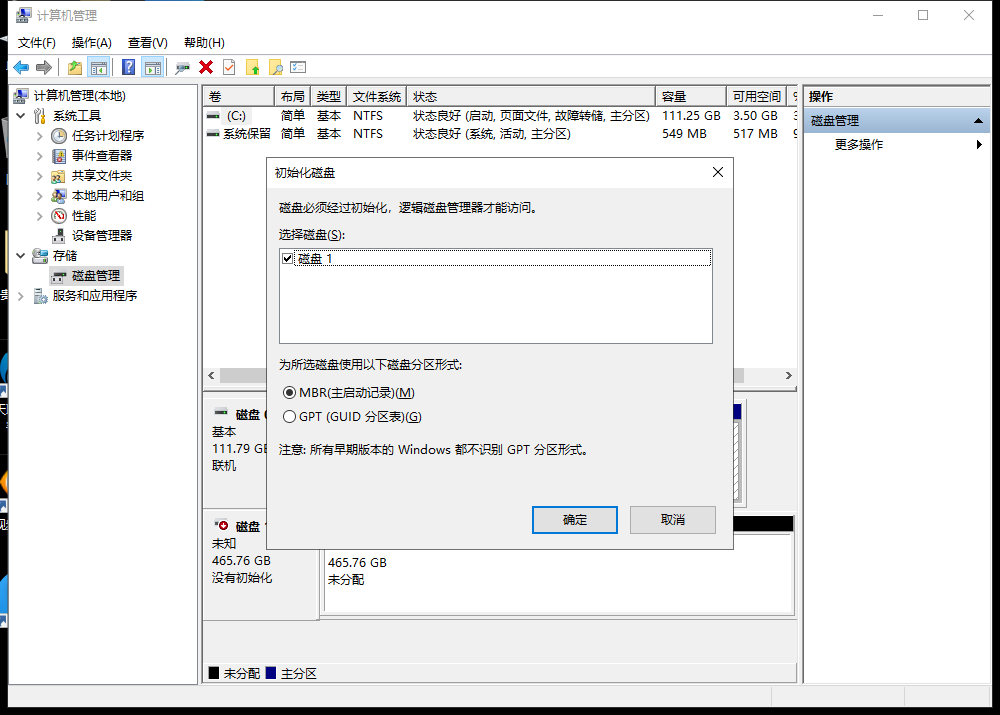Sort by the 状态 column header
1000x715 pixels.
tap(531, 96)
